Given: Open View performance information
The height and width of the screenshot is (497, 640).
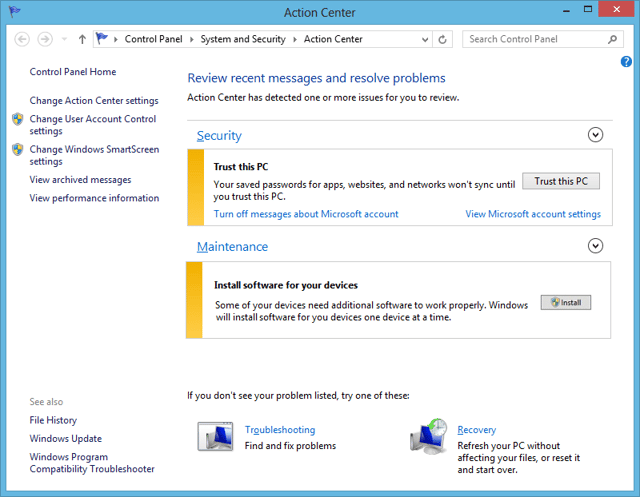Looking at the screenshot, I should tap(94, 198).
